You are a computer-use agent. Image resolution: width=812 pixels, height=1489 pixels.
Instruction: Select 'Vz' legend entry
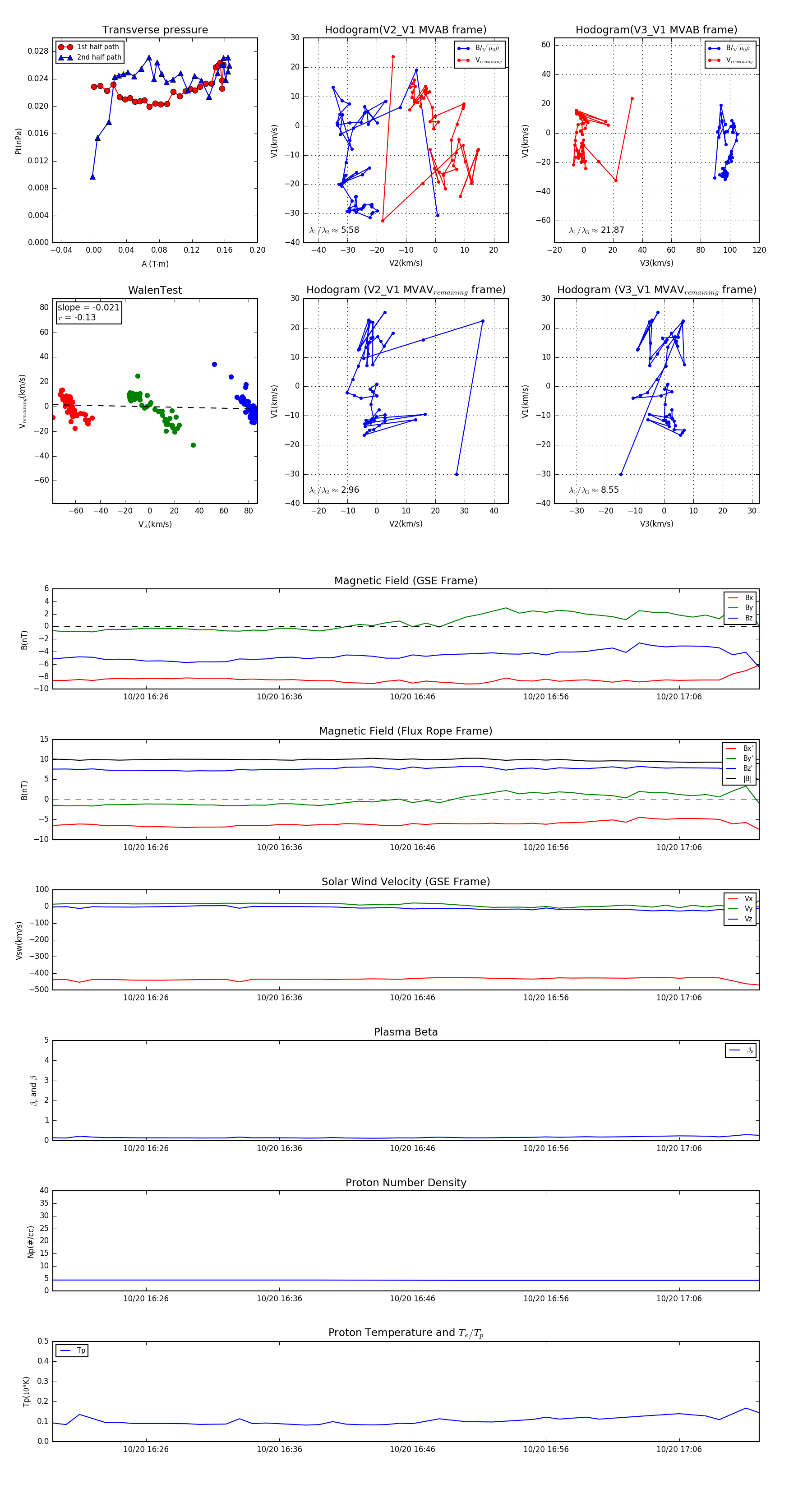click(740, 919)
